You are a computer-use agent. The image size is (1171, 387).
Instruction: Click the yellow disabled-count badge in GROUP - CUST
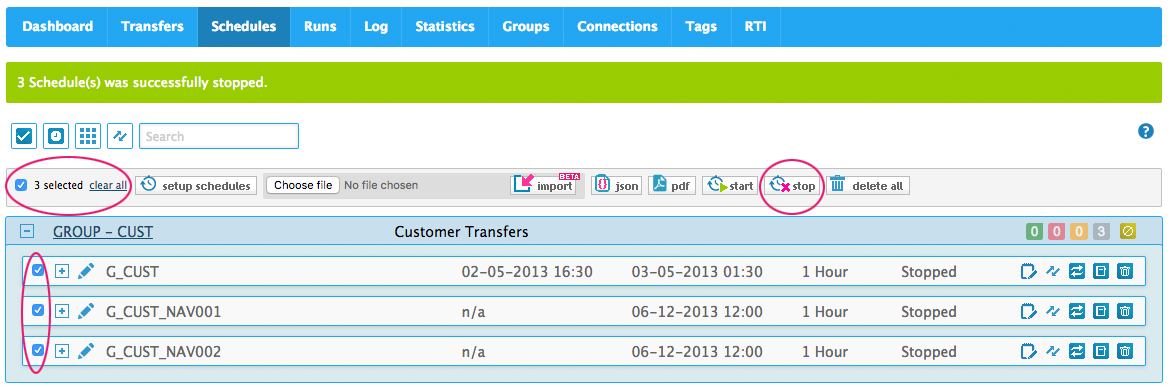point(1128,232)
